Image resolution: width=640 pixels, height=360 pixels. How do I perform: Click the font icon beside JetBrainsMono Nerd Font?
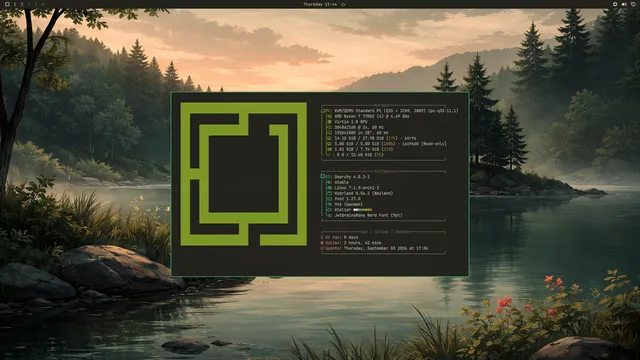click(x=330, y=215)
